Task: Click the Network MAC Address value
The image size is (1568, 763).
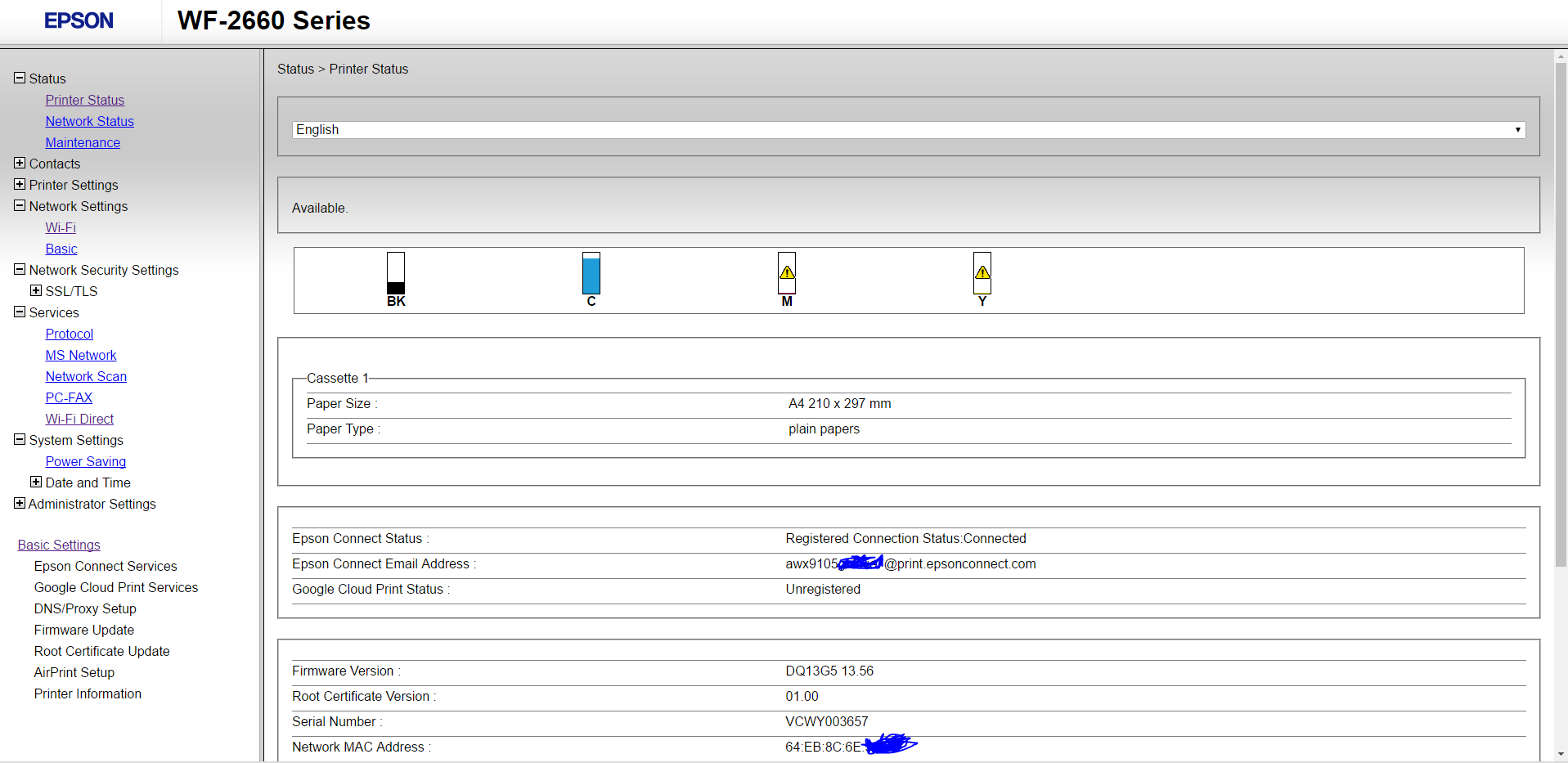Action: click(851, 746)
